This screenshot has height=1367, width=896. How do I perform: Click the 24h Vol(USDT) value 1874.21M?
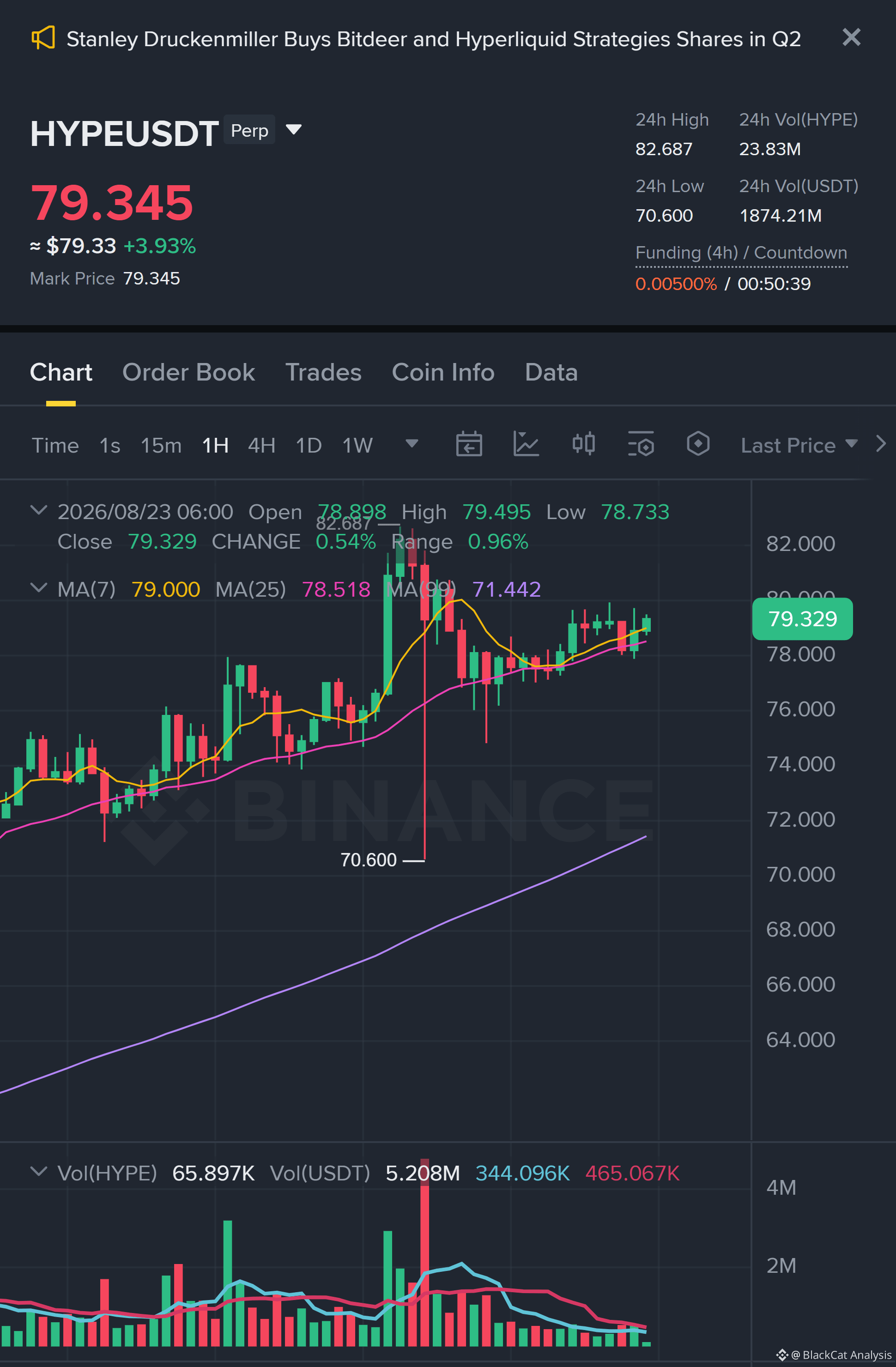[781, 216]
